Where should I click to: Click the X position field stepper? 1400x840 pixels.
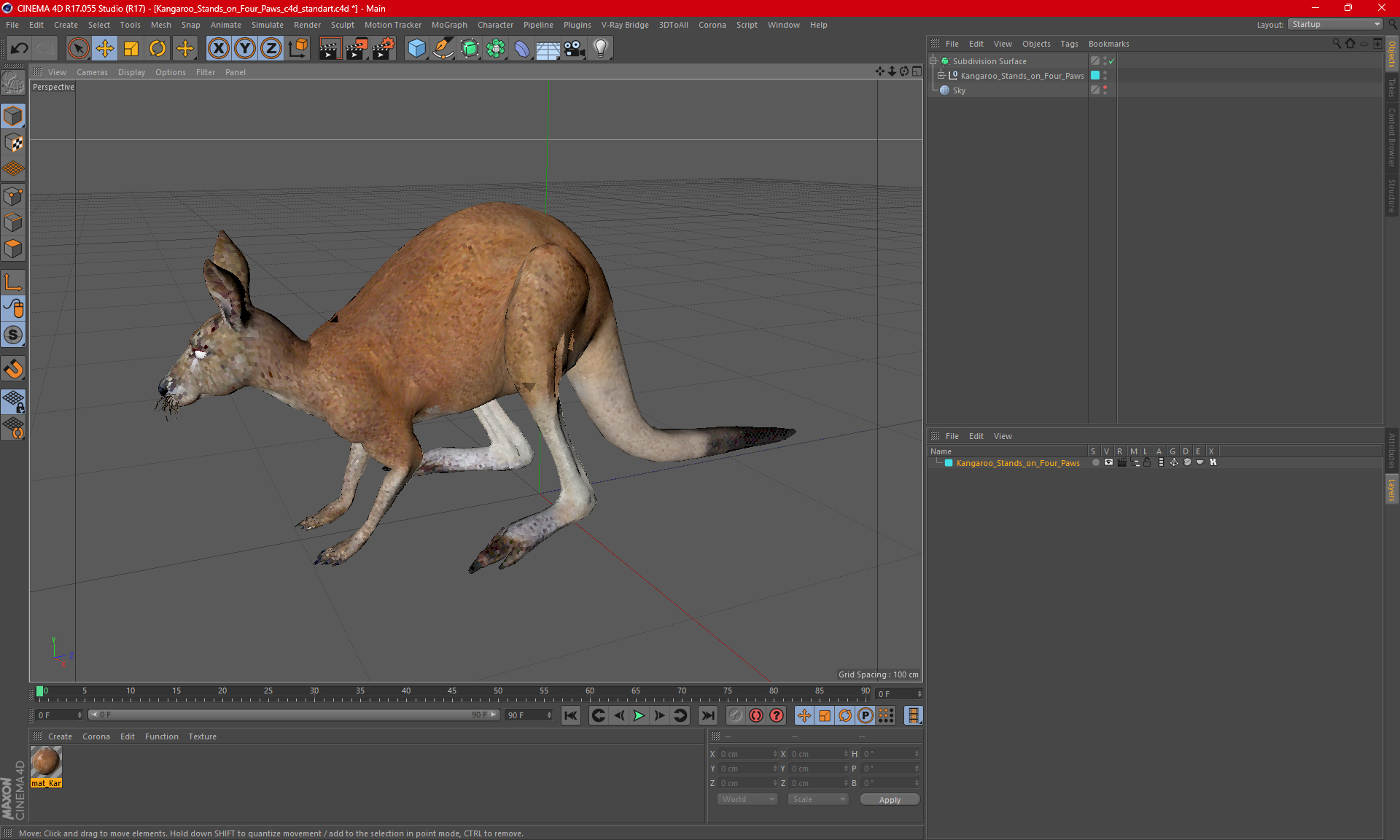(775, 754)
